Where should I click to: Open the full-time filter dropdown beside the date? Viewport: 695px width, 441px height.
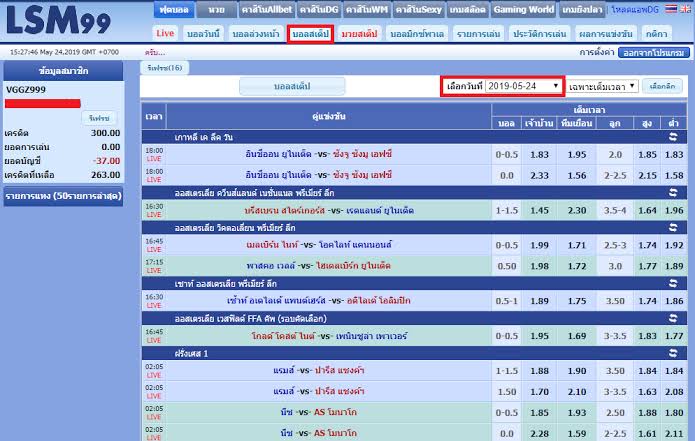[x=603, y=86]
